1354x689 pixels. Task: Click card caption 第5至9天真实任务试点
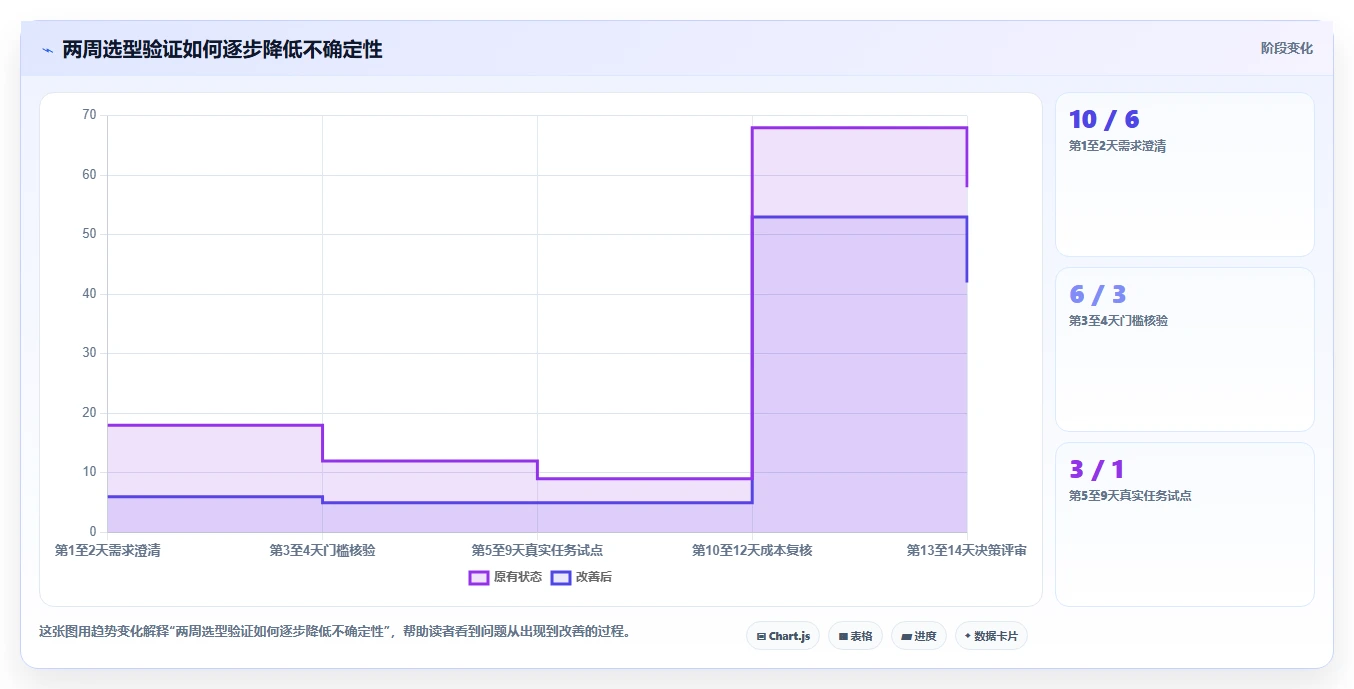1130,496
